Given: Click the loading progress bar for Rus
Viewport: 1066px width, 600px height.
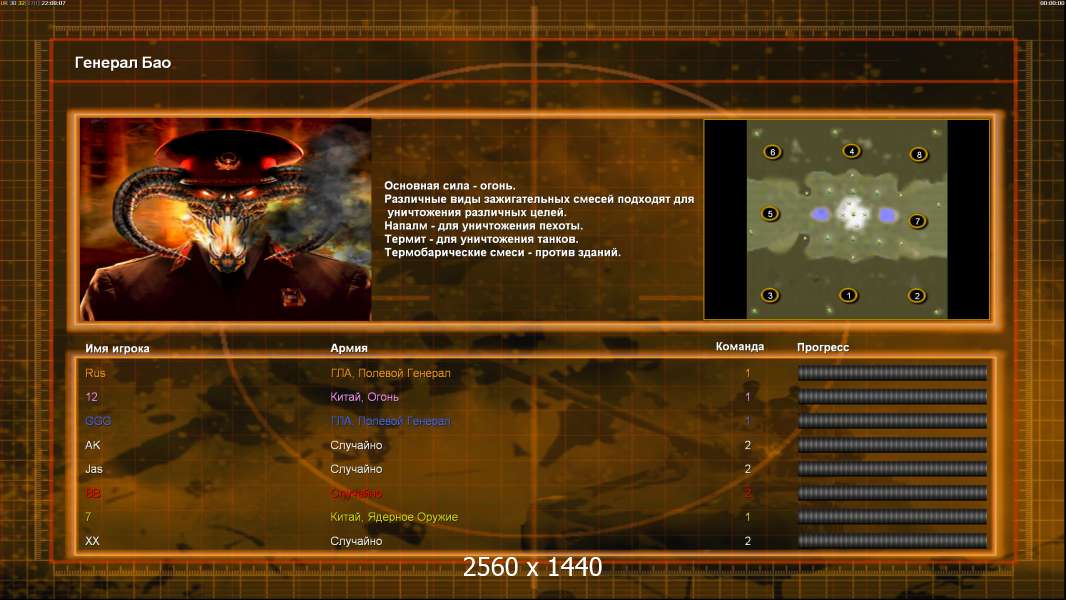Looking at the screenshot, I should coord(892,372).
